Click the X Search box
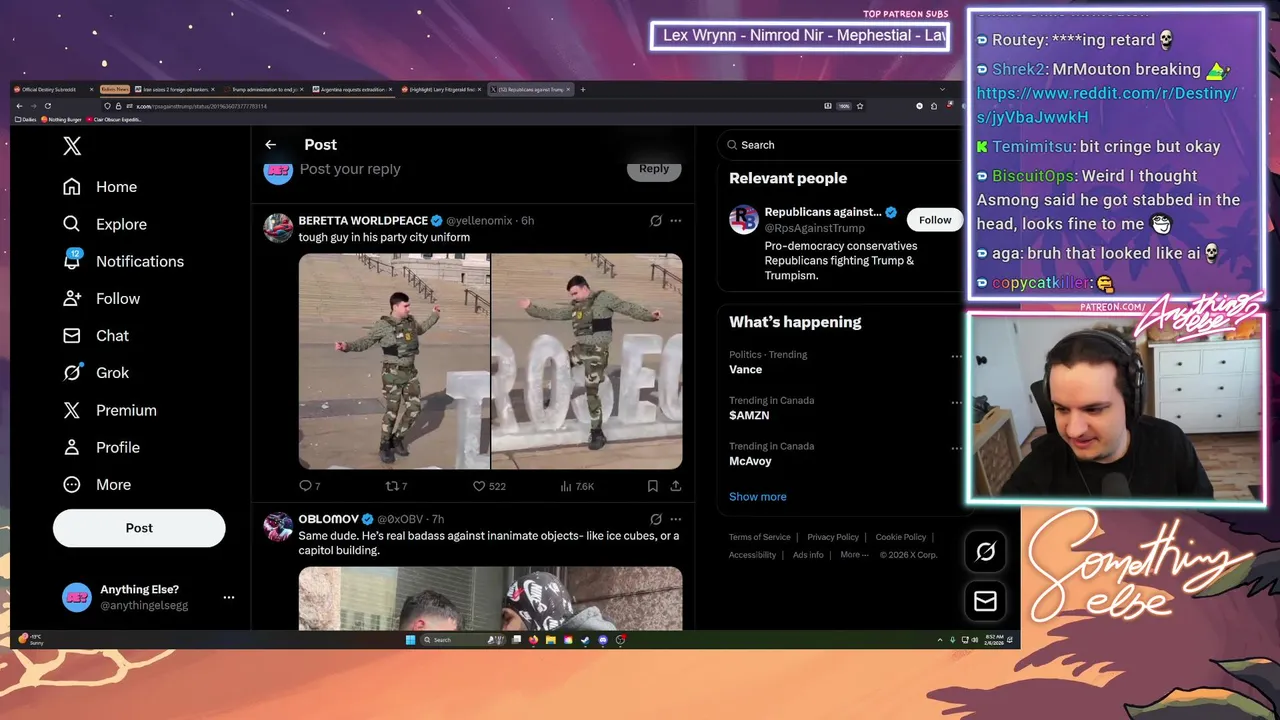 838,145
